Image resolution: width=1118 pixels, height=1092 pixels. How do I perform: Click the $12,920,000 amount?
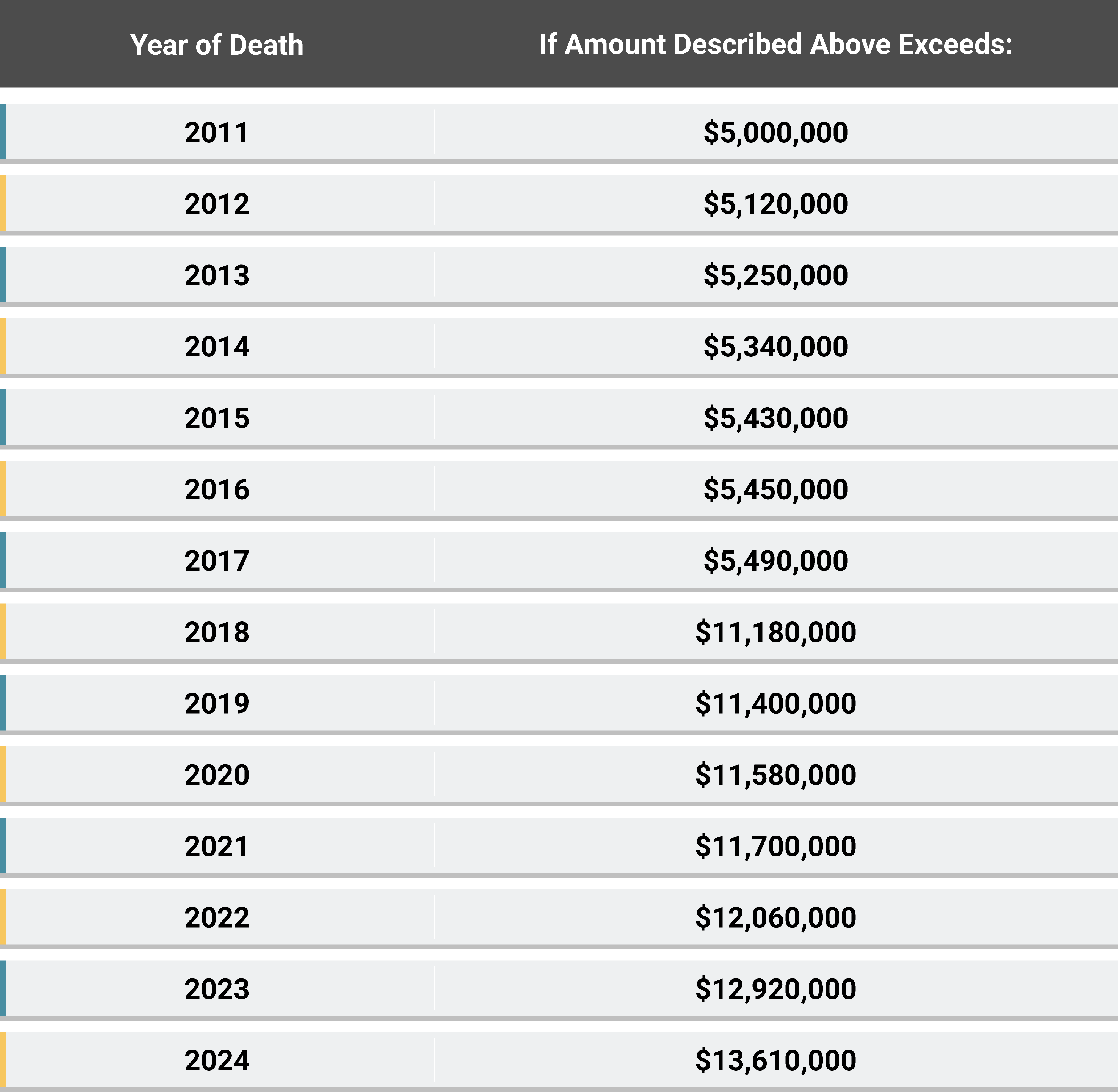775,989
